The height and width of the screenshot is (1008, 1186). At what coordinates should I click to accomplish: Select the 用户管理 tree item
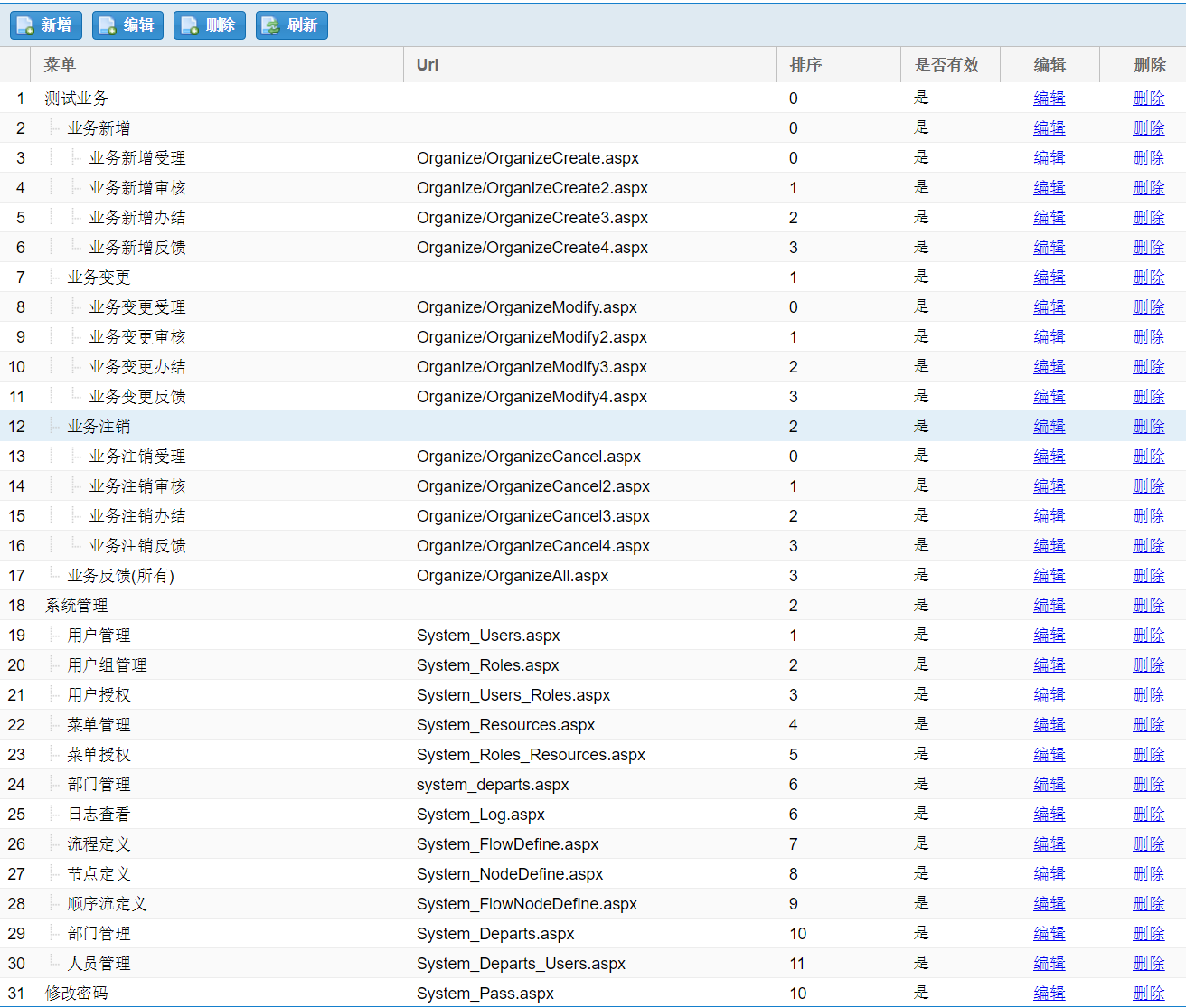tap(99, 636)
